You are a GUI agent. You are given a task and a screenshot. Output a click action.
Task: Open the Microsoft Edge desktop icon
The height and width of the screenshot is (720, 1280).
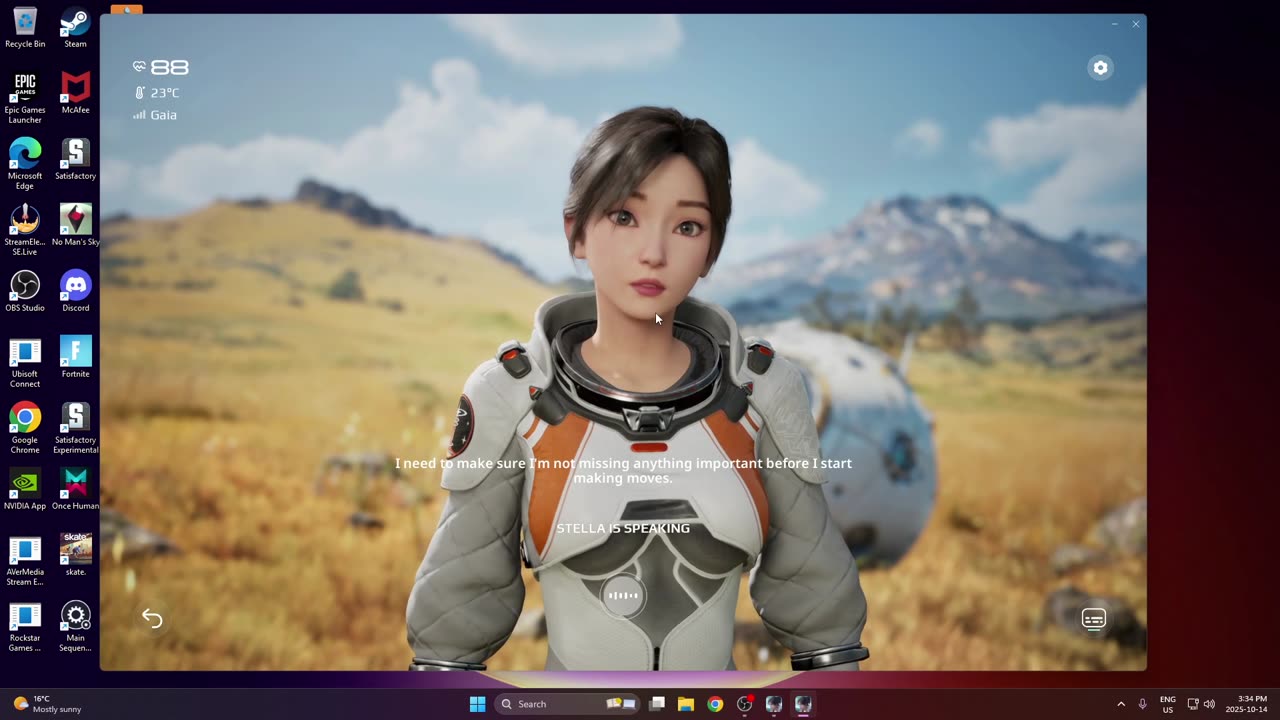[25, 164]
